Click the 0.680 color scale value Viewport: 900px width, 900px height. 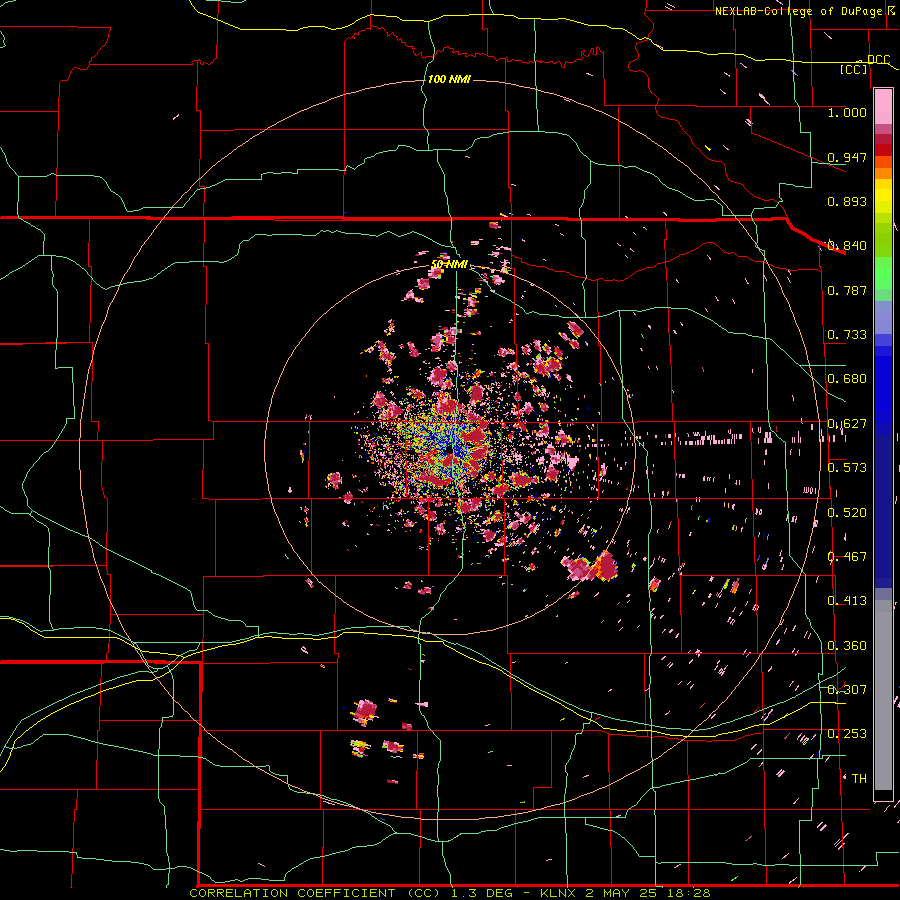[847, 379]
